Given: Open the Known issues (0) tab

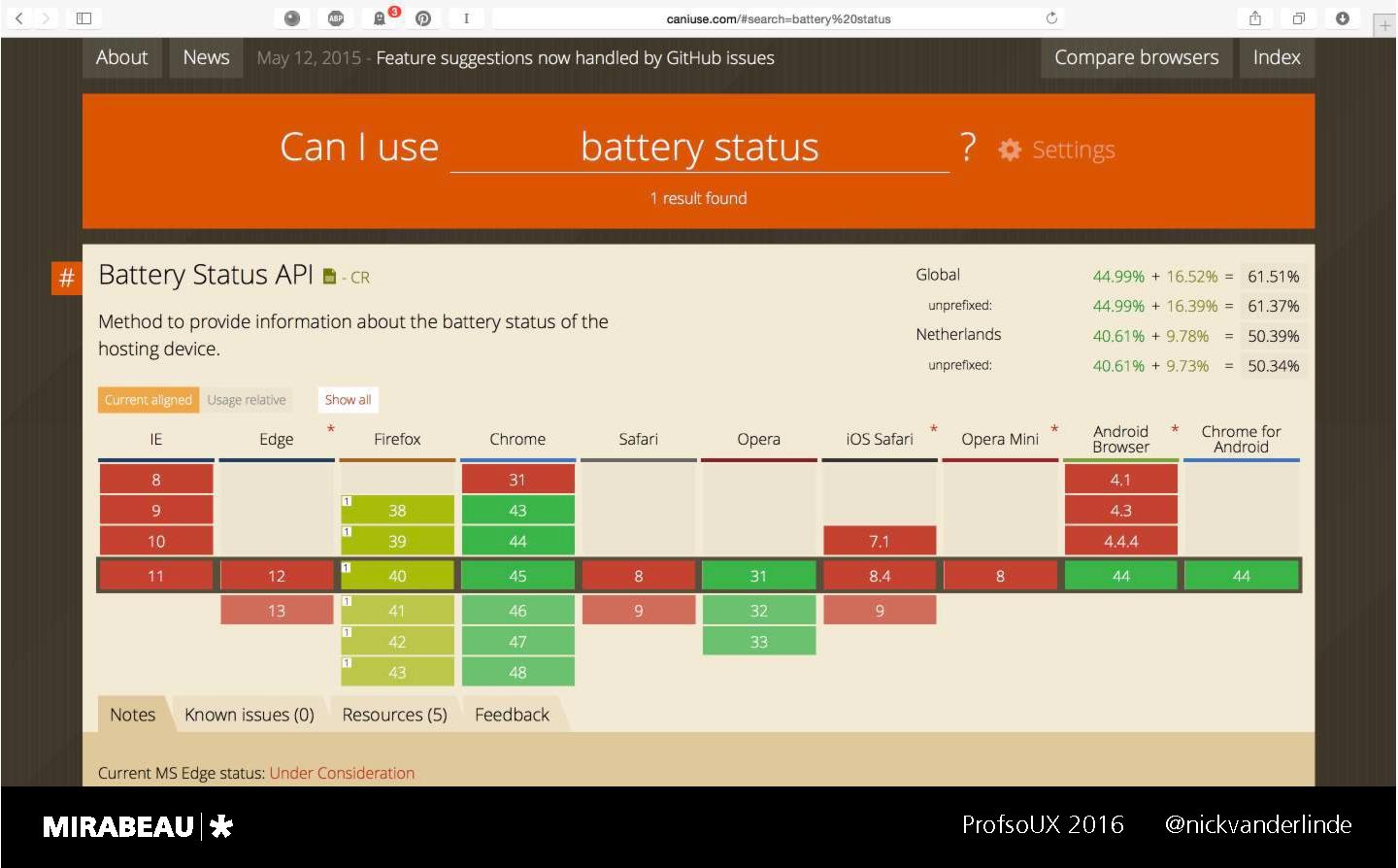Looking at the screenshot, I should (x=250, y=715).
